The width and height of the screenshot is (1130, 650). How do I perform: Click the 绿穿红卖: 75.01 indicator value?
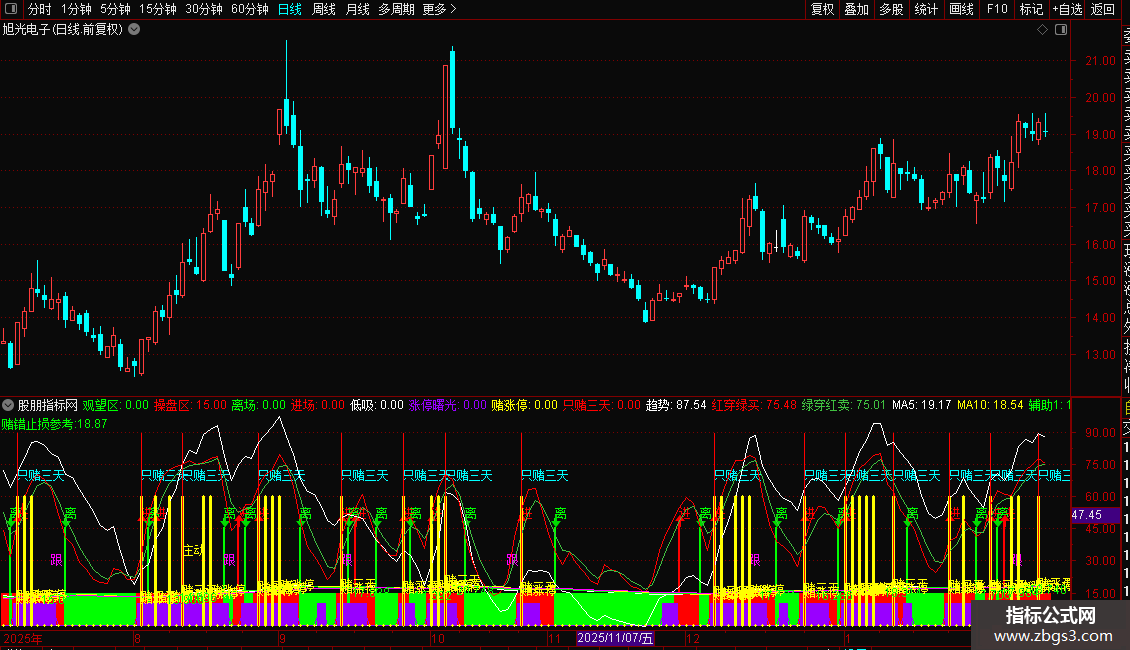click(x=844, y=405)
